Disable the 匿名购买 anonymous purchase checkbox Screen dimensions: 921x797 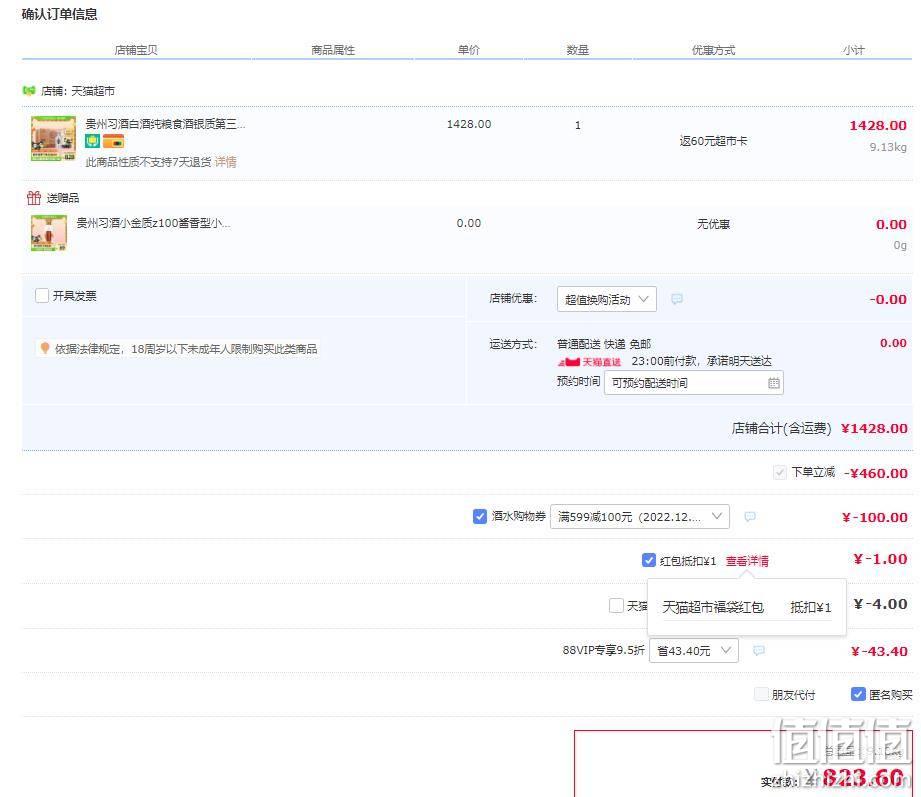pyautogui.click(x=858, y=695)
